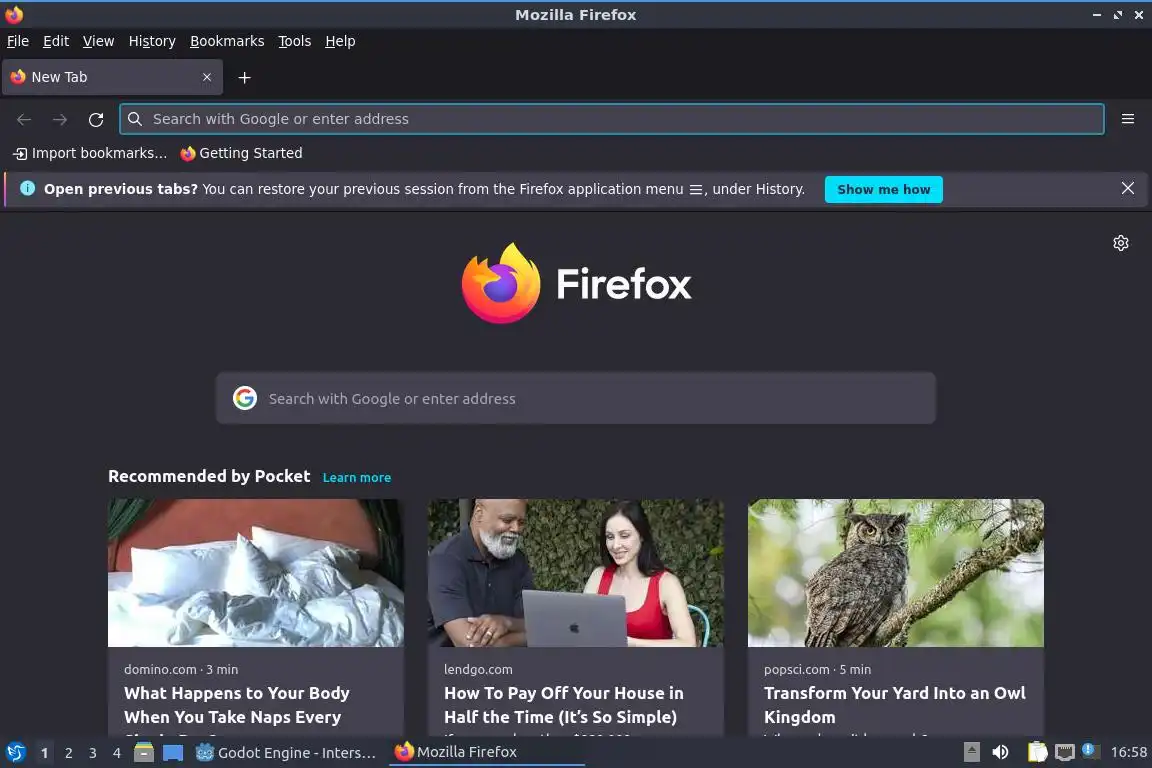This screenshot has width=1152, height=768.
Task: Open the Bookmarks menu
Action: (x=227, y=41)
